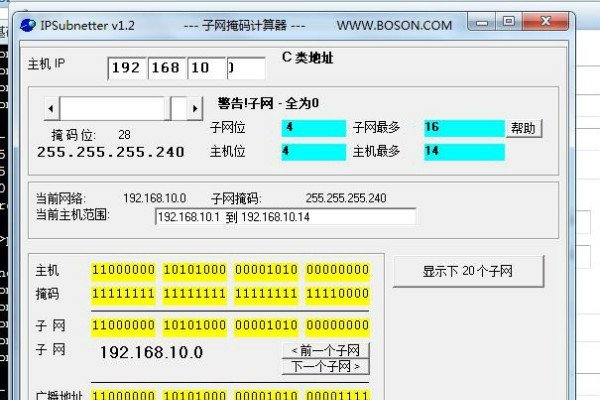Viewport: 600px width, 400px height.
Task: Go to previous subnet via <前一个子网
Action: coord(326,350)
